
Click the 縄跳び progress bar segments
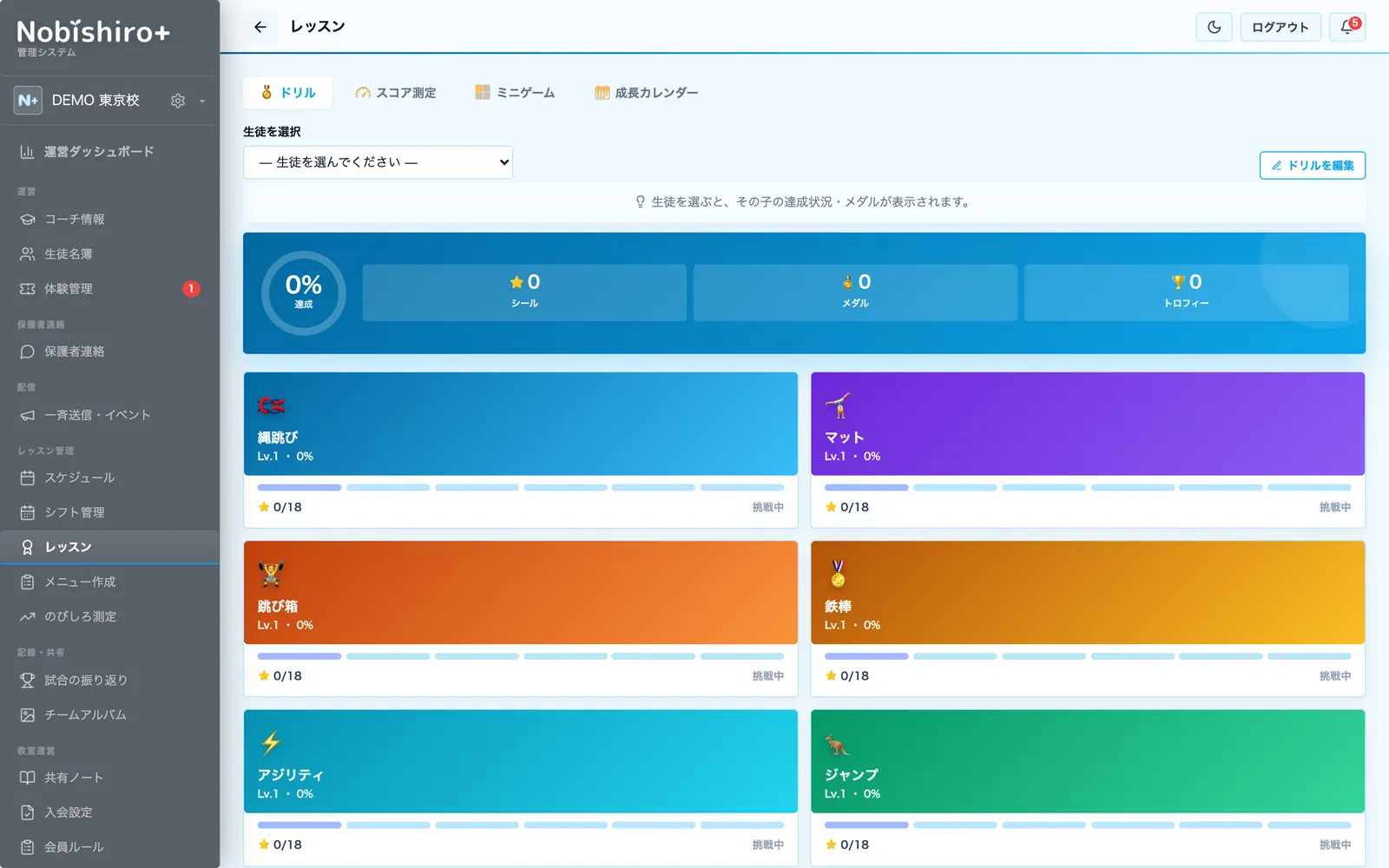pos(521,487)
